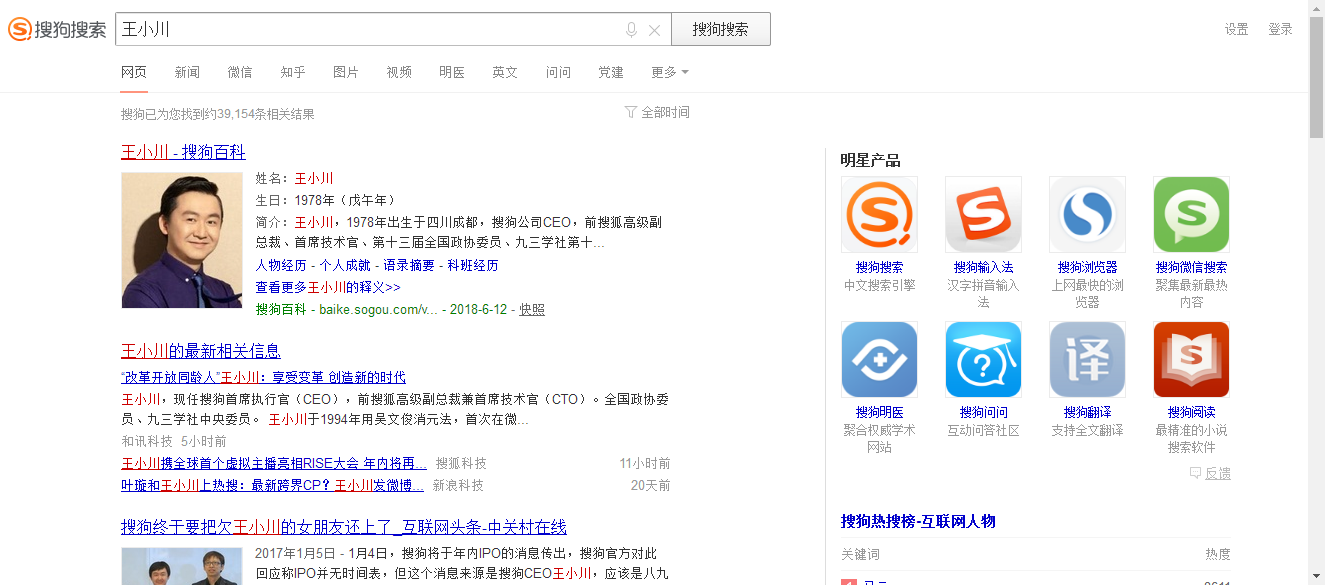Image resolution: width=1325 pixels, height=585 pixels.
Task: Open 携全球首个虚拟主播 news link
Action: (x=274, y=463)
